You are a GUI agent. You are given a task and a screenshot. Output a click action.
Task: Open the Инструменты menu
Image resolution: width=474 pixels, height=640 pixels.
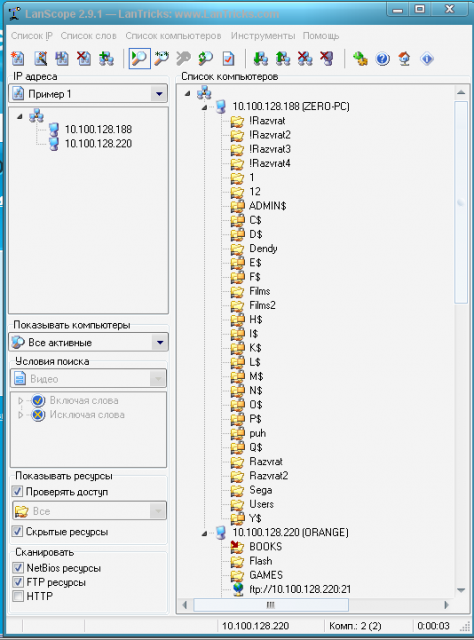pyautogui.click(x=263, y=36)
